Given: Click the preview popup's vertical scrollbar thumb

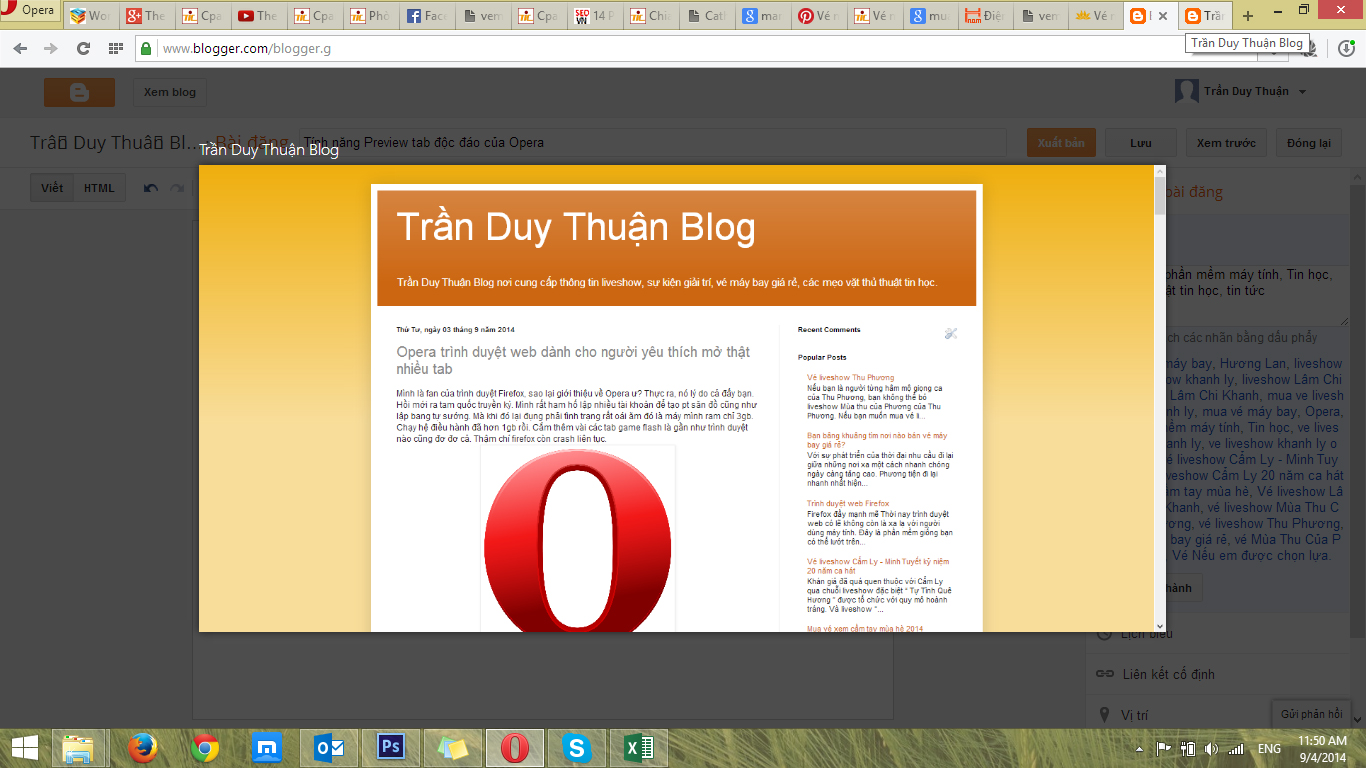Looking at the screenshot, I should pyautogui.click(x=1159, y=197).
